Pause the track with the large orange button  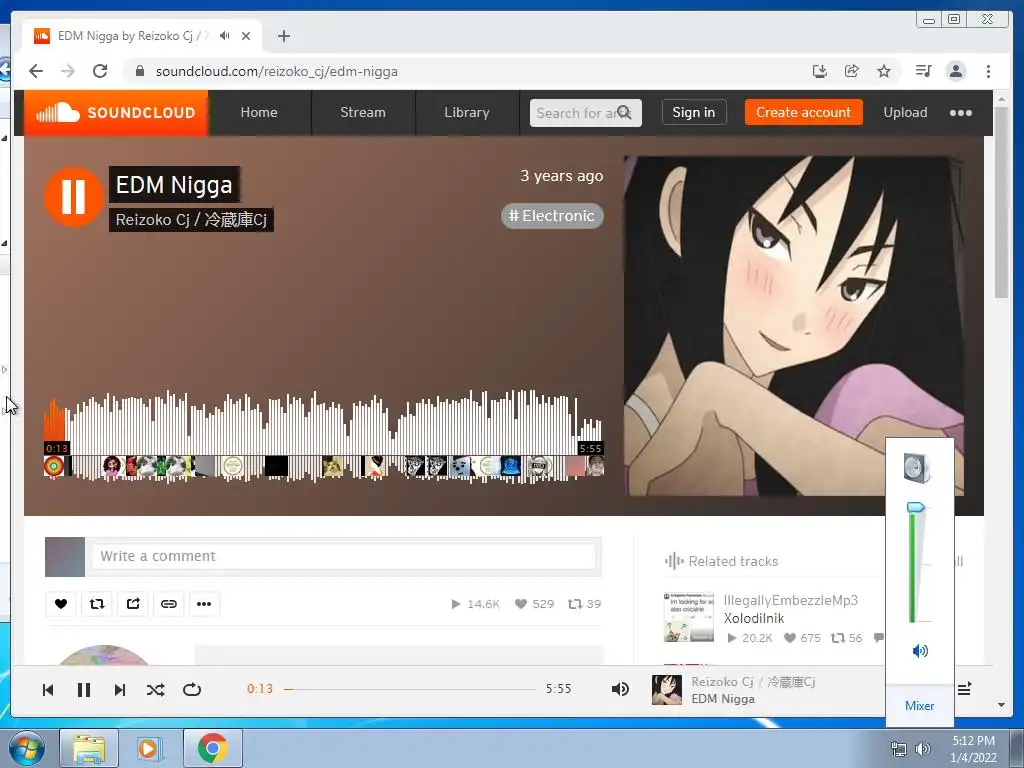point(73,196)
